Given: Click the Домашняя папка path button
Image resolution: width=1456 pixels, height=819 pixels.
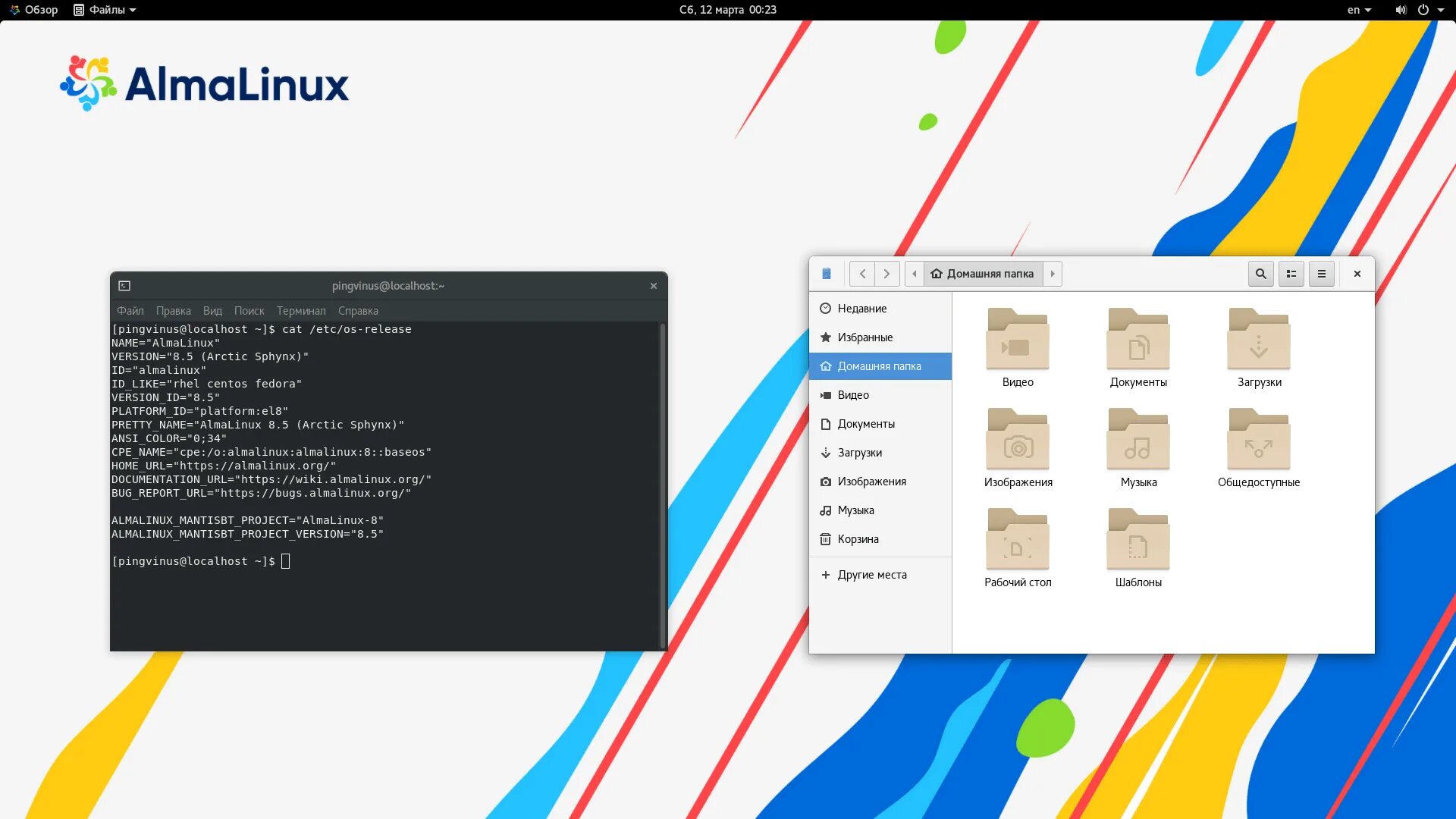Looking at the screenshot, I should pyautogui.click(x=983, y=274).
